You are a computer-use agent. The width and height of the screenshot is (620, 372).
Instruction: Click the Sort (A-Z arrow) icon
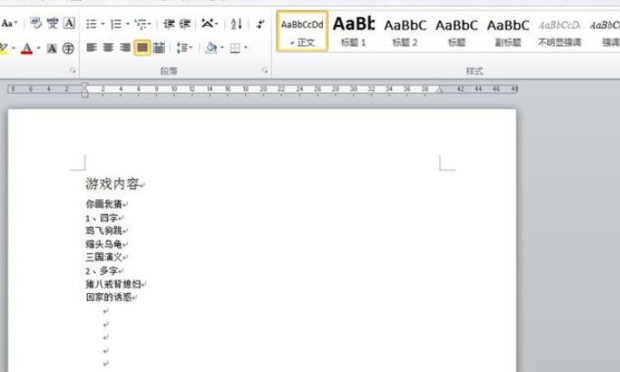(236, 24)
